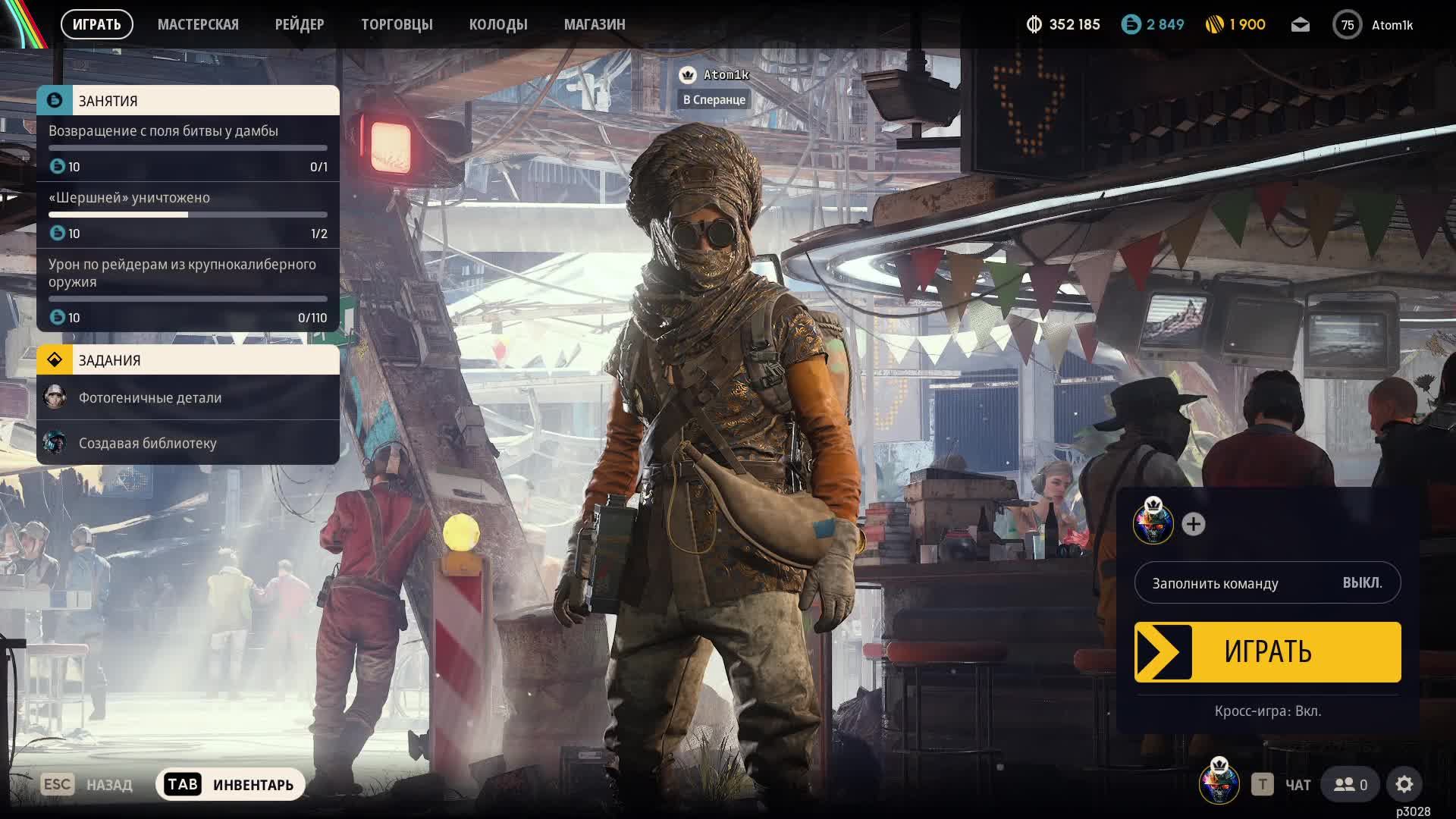
Task: Click «Шершней» уничтожено progress bar
Action: tap(187, 215)
